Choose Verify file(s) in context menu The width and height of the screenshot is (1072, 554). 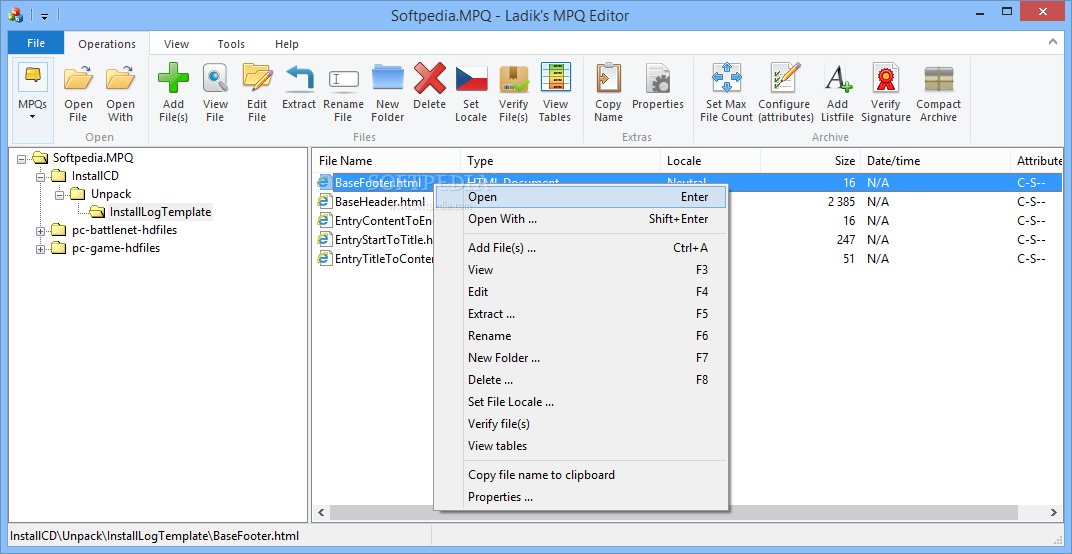coord(581,423)
